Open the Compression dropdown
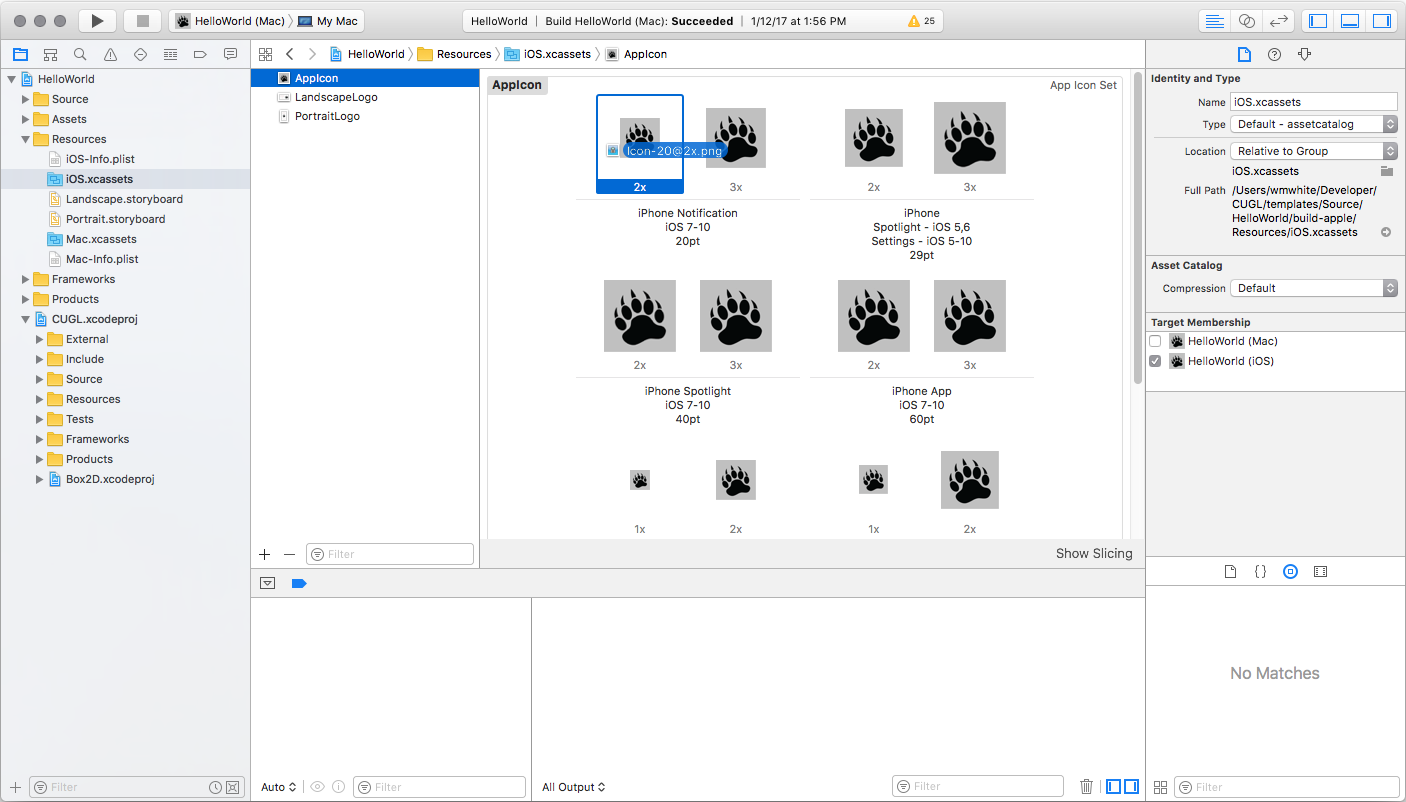The image size is (1406, 802). [x=1315, y=288]
